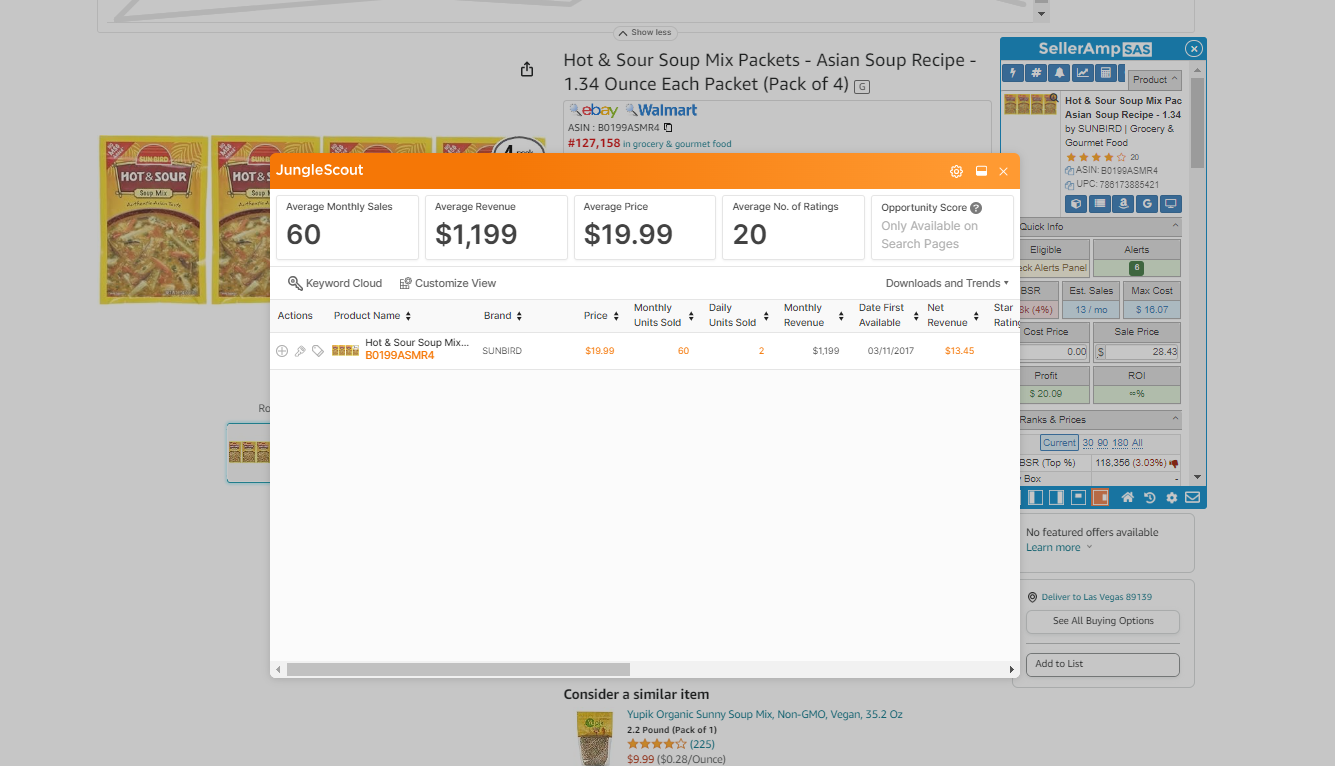Copy UPC in SellerAmp panel
The width and height of the screenshot is (1335, 766).
pos(1070,185)
